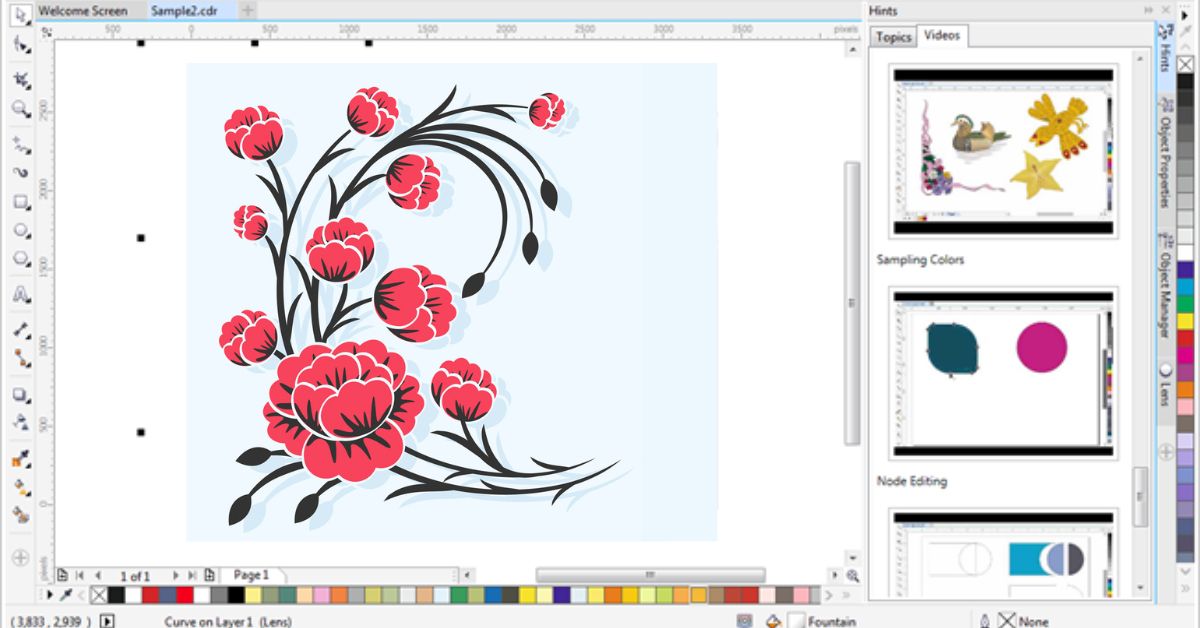Pick the Parallel Dimension tool
This screenshot has height=628, width=1200.
(x=21, y=329)
